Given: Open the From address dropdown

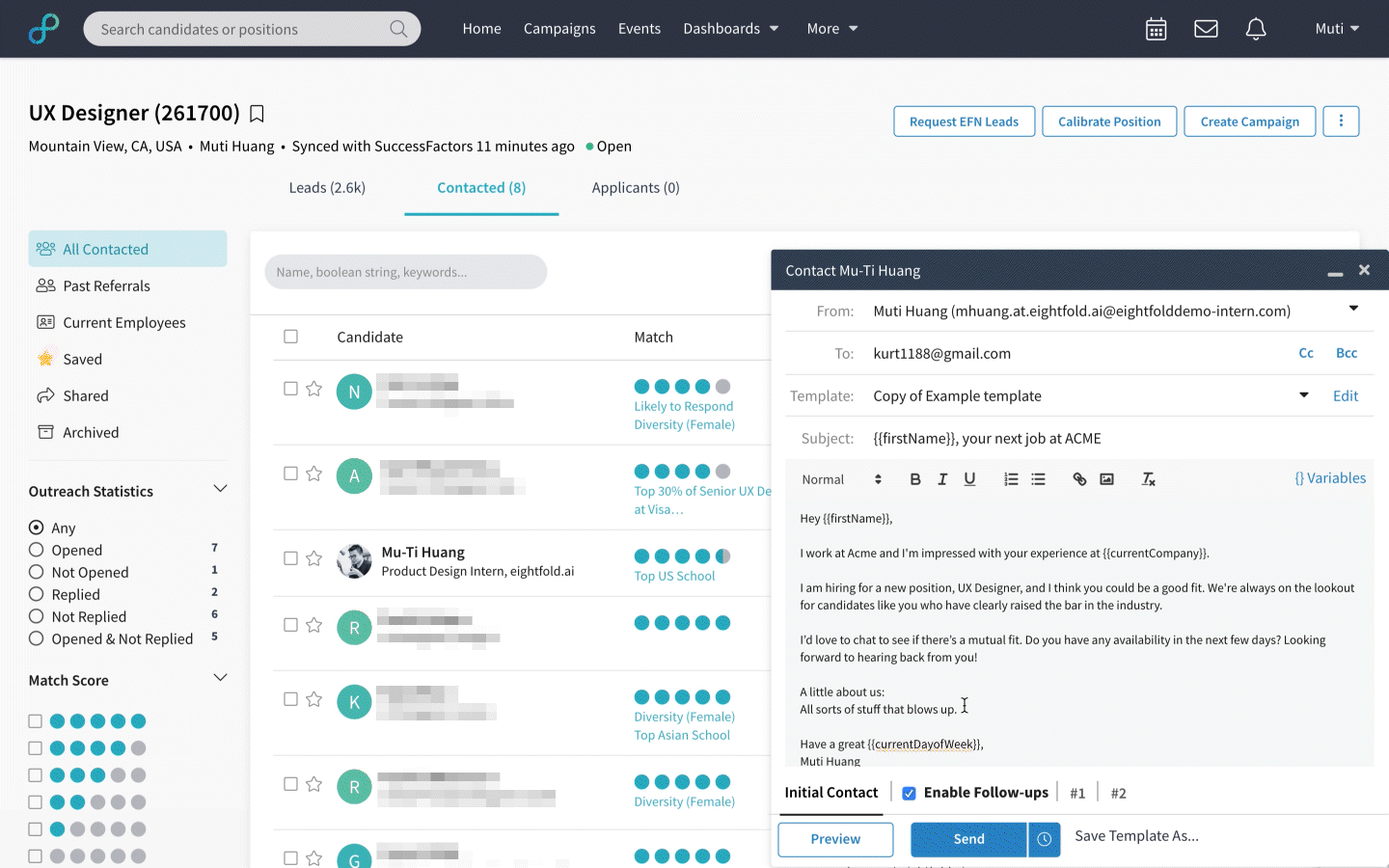Looking at the screenshot, I should (1353, 309).
